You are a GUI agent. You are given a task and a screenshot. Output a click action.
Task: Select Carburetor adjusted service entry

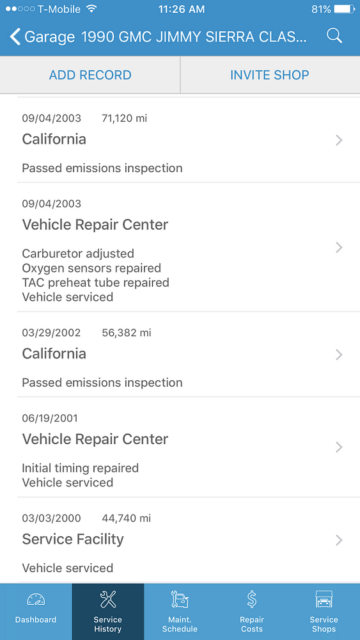coord(78,253)
